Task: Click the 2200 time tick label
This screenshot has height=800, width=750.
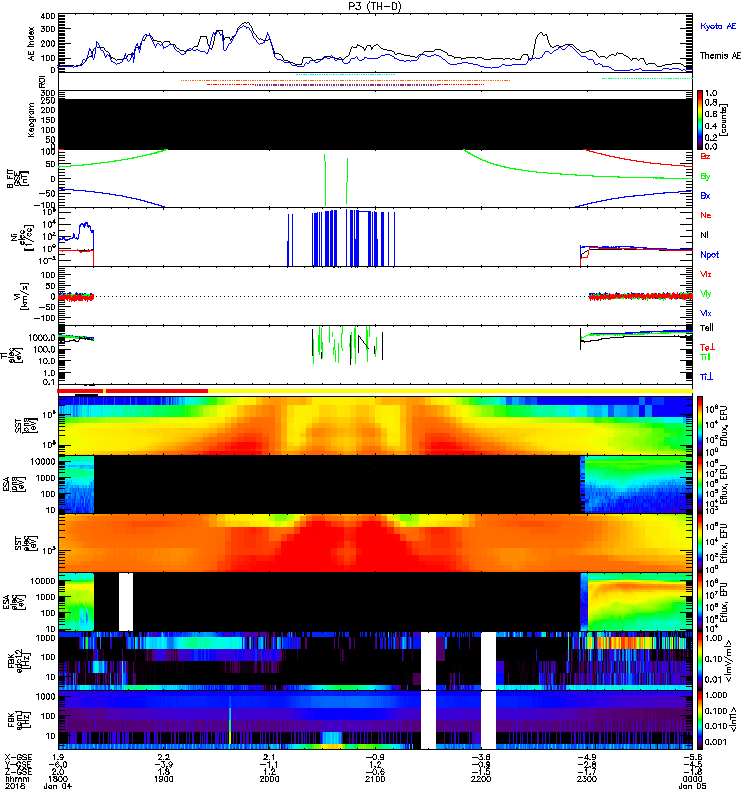Action: point(481,779)
